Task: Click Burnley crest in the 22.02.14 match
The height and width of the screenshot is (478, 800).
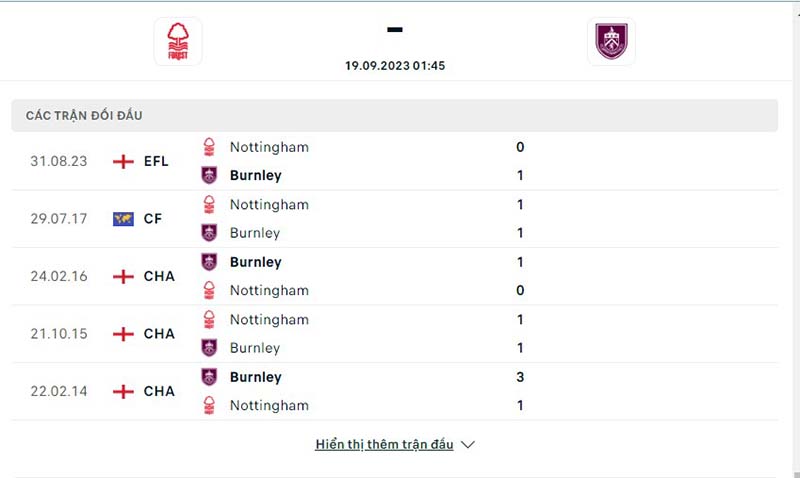Action: [209, 377]
